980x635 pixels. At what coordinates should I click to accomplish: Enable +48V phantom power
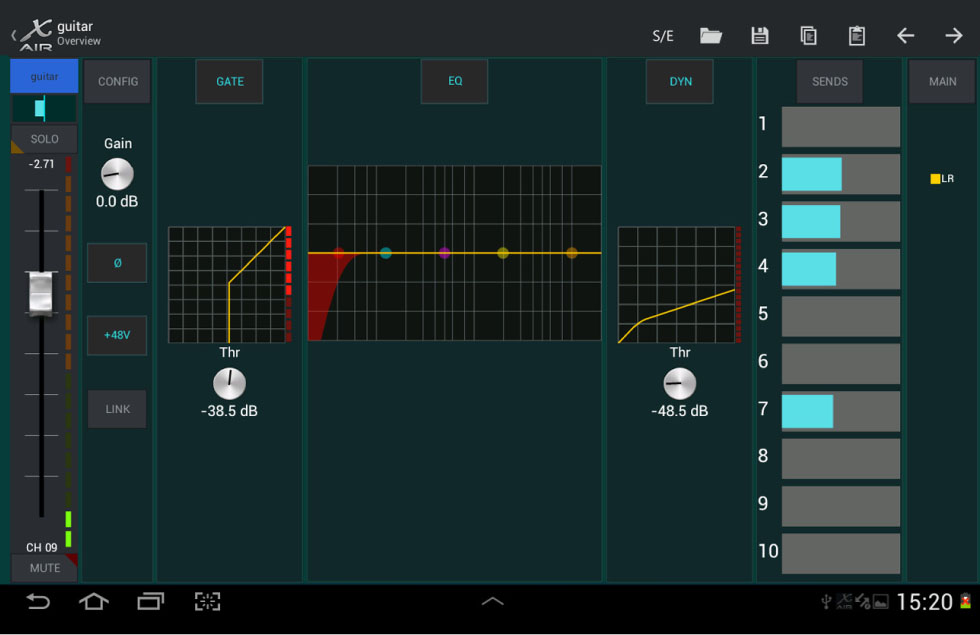point(117,335)
